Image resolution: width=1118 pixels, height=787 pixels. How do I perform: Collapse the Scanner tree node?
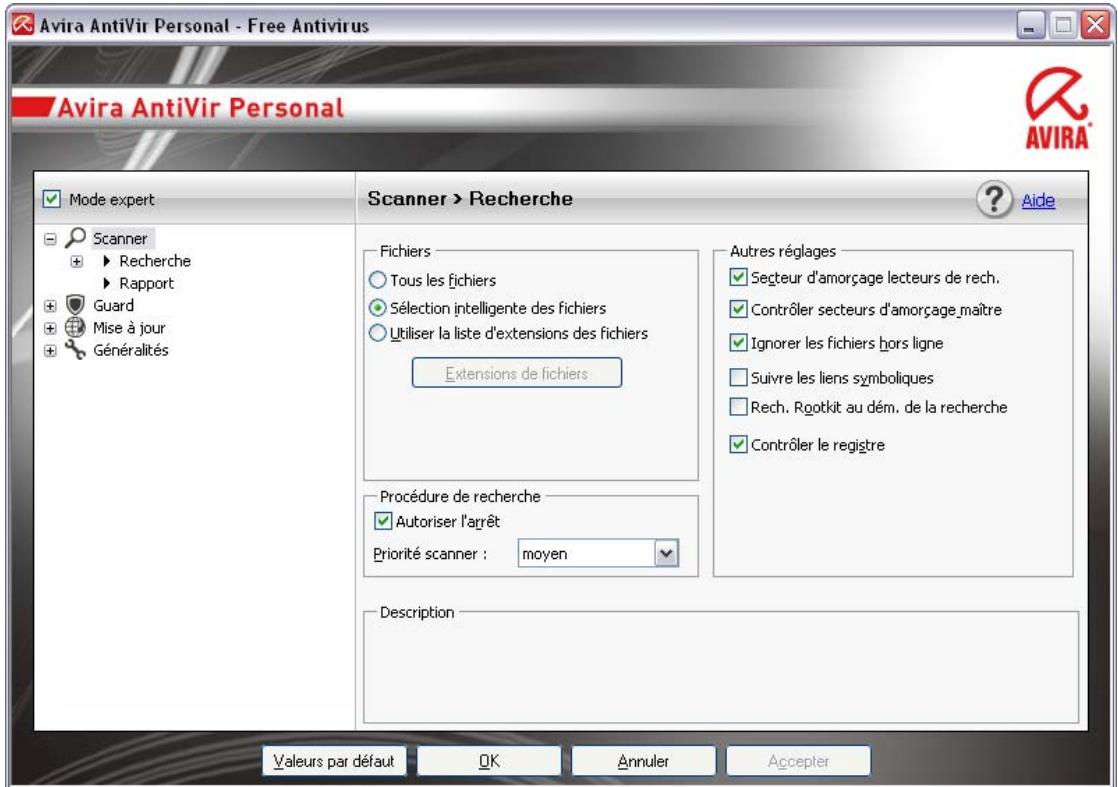click(50, 239)
